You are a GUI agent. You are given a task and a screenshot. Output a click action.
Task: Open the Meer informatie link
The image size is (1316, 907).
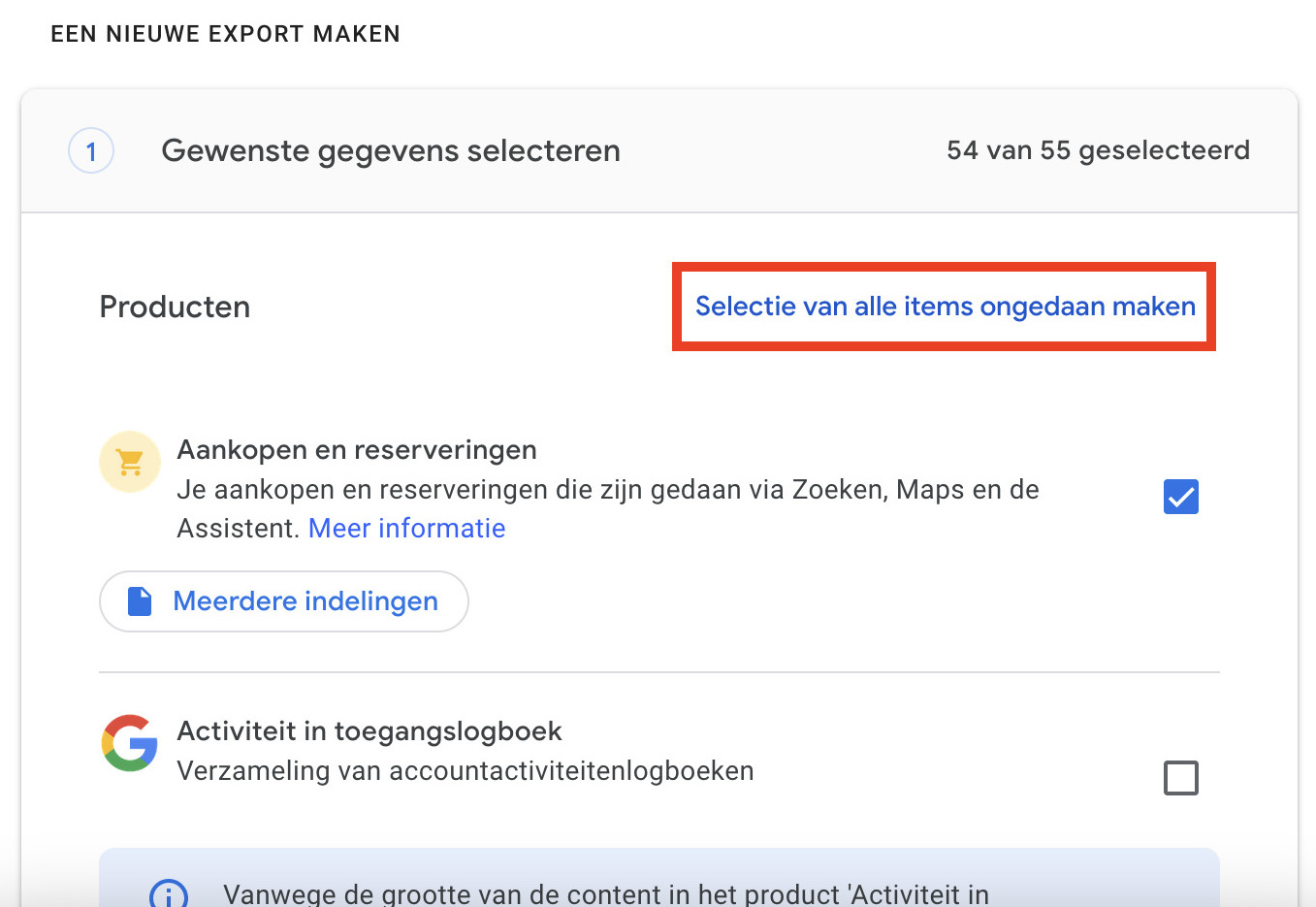click(x=406, y=529)
